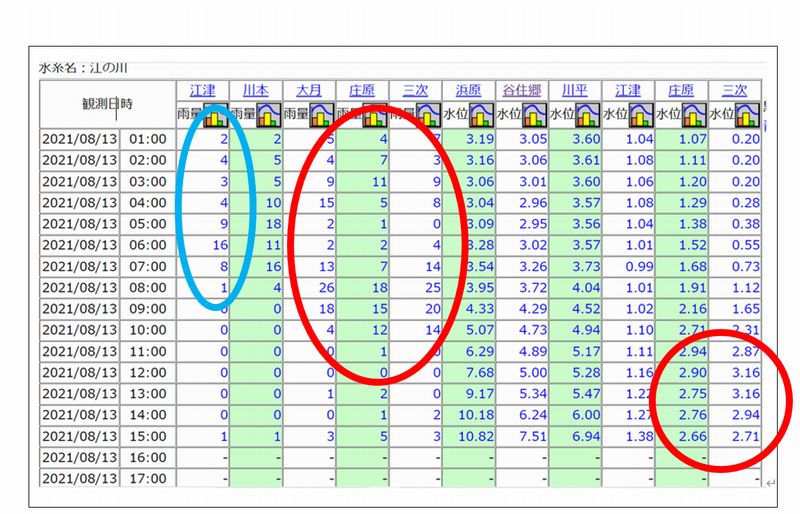Click the water level graph icon for 浜原
Viewport: 800px width, 514px height.
[482, 114]
